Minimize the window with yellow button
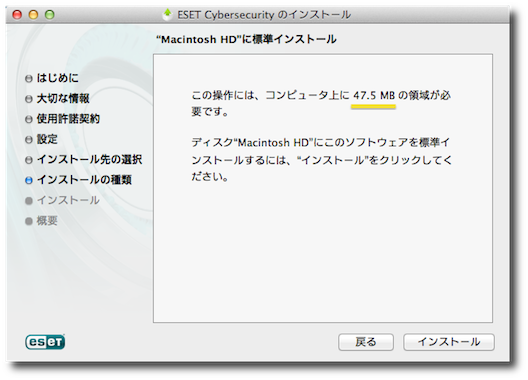 pos(33,14)
